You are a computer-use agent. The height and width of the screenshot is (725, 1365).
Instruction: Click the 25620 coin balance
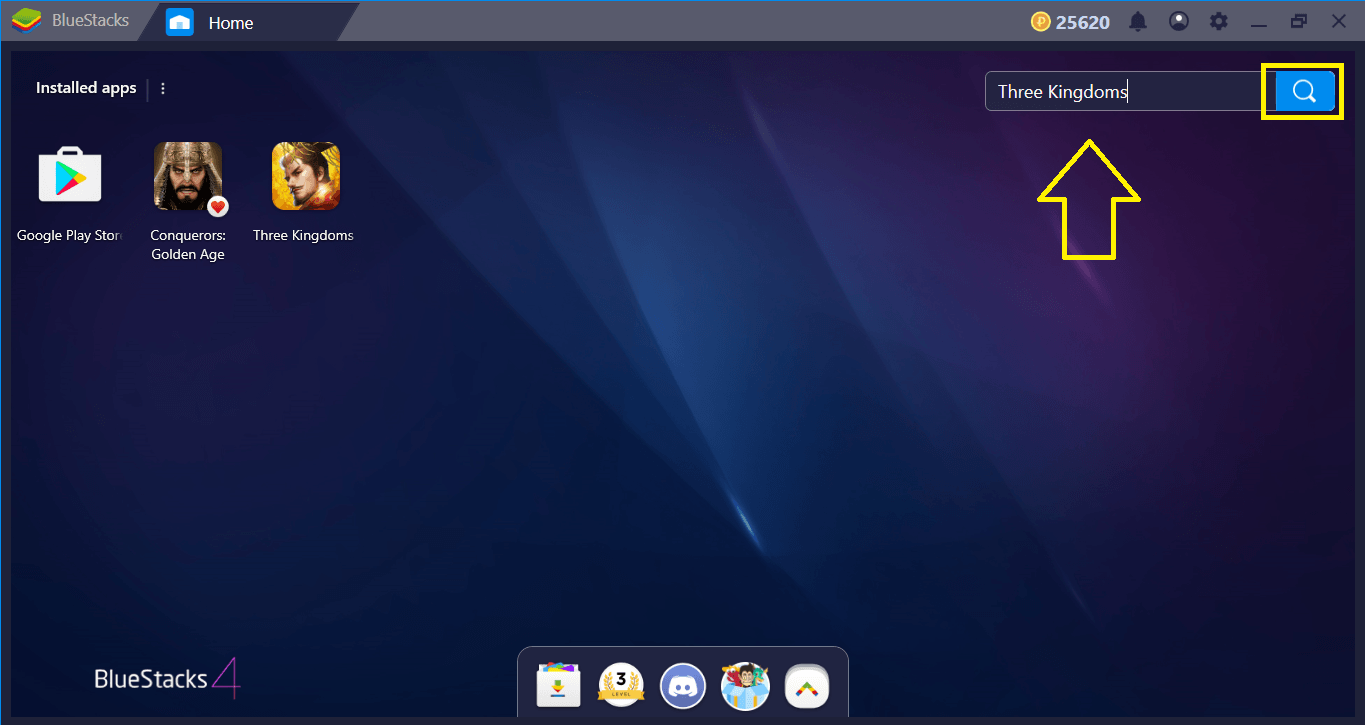(1071, 22)
